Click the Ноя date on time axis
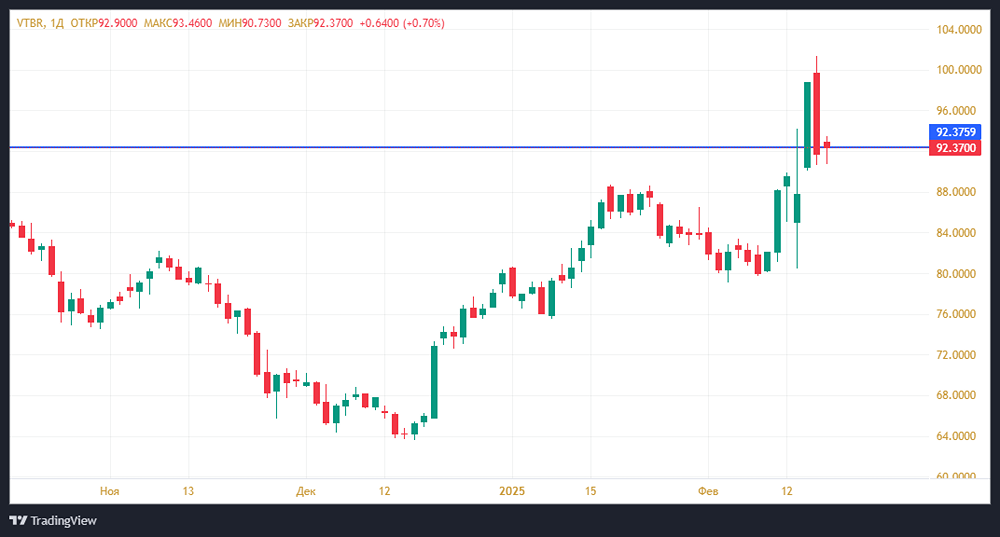 tap(110, 491)
